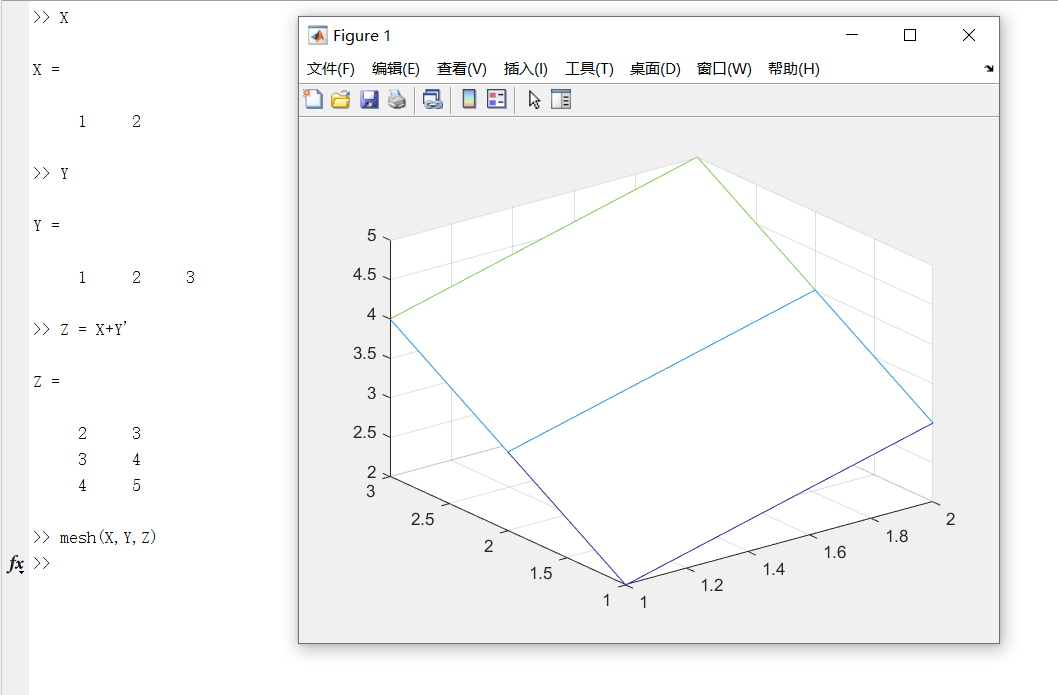The image size is (1058, 695).
Task: Minimize the Figure 1 window
Action: pos(852,35)
